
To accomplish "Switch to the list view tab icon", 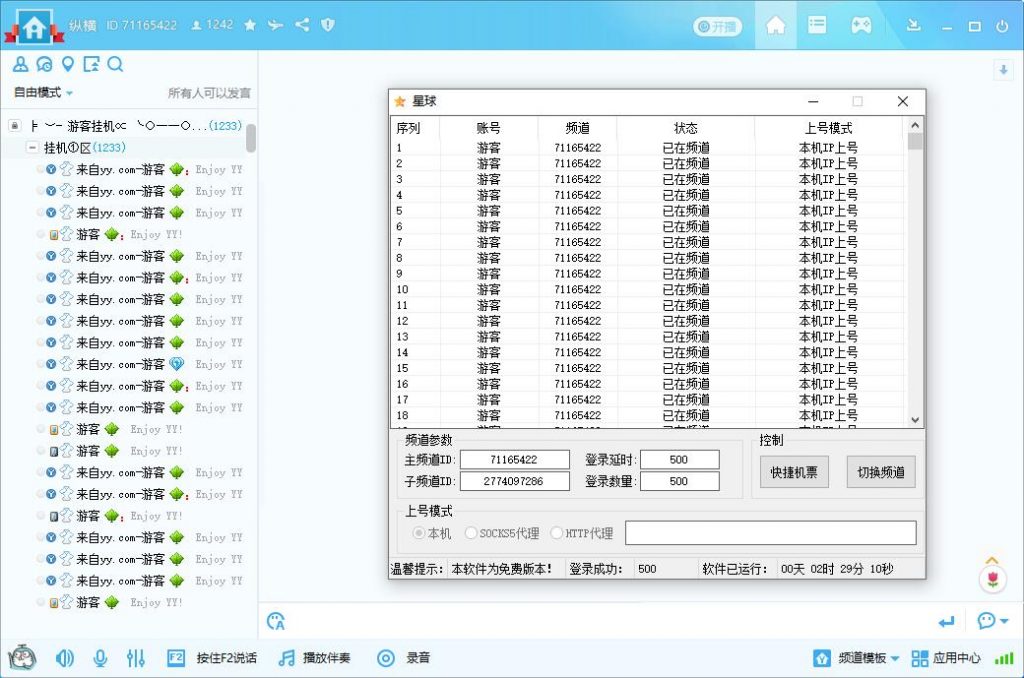I will pos(817,25).
